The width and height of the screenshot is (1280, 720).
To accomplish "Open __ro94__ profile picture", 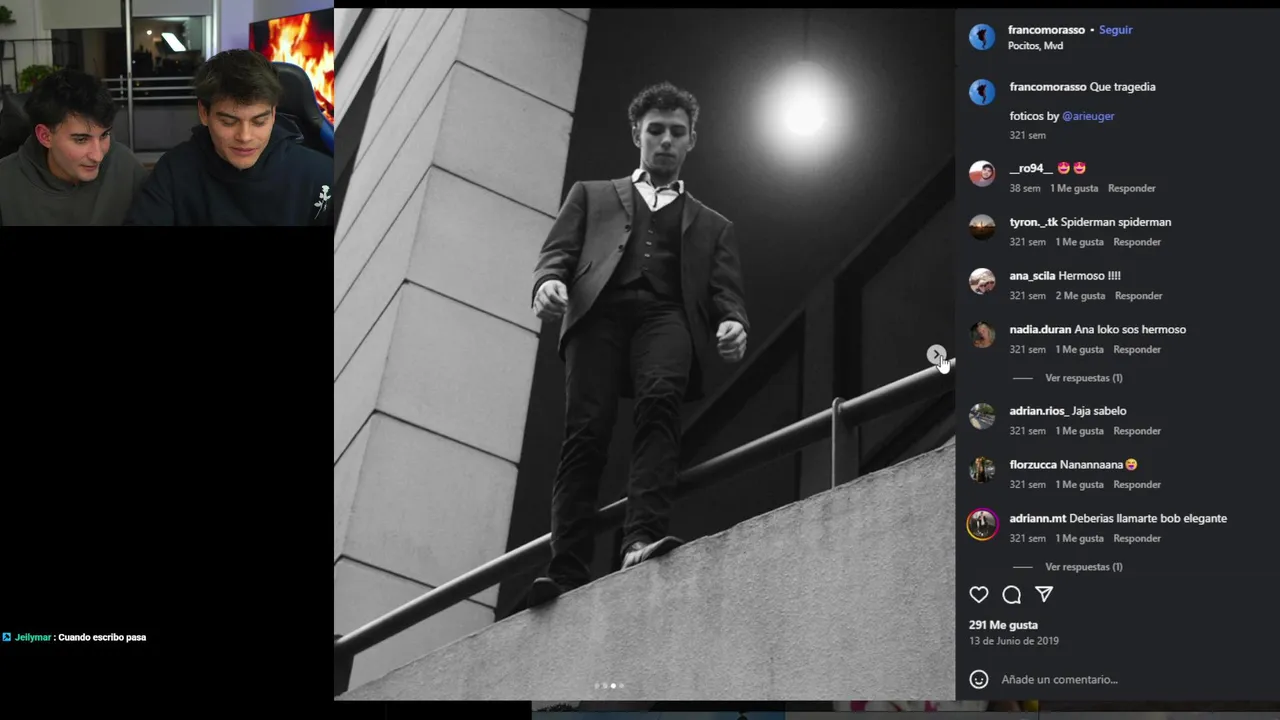I will 982,174.
